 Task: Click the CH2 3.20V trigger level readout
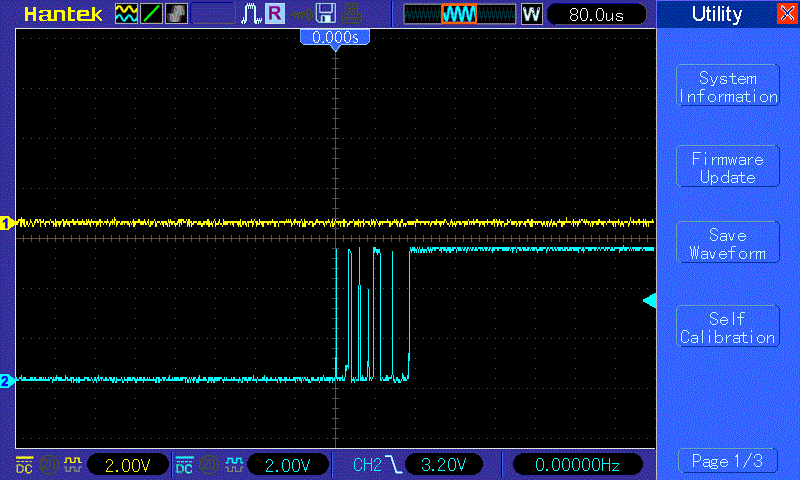[443, 465]
